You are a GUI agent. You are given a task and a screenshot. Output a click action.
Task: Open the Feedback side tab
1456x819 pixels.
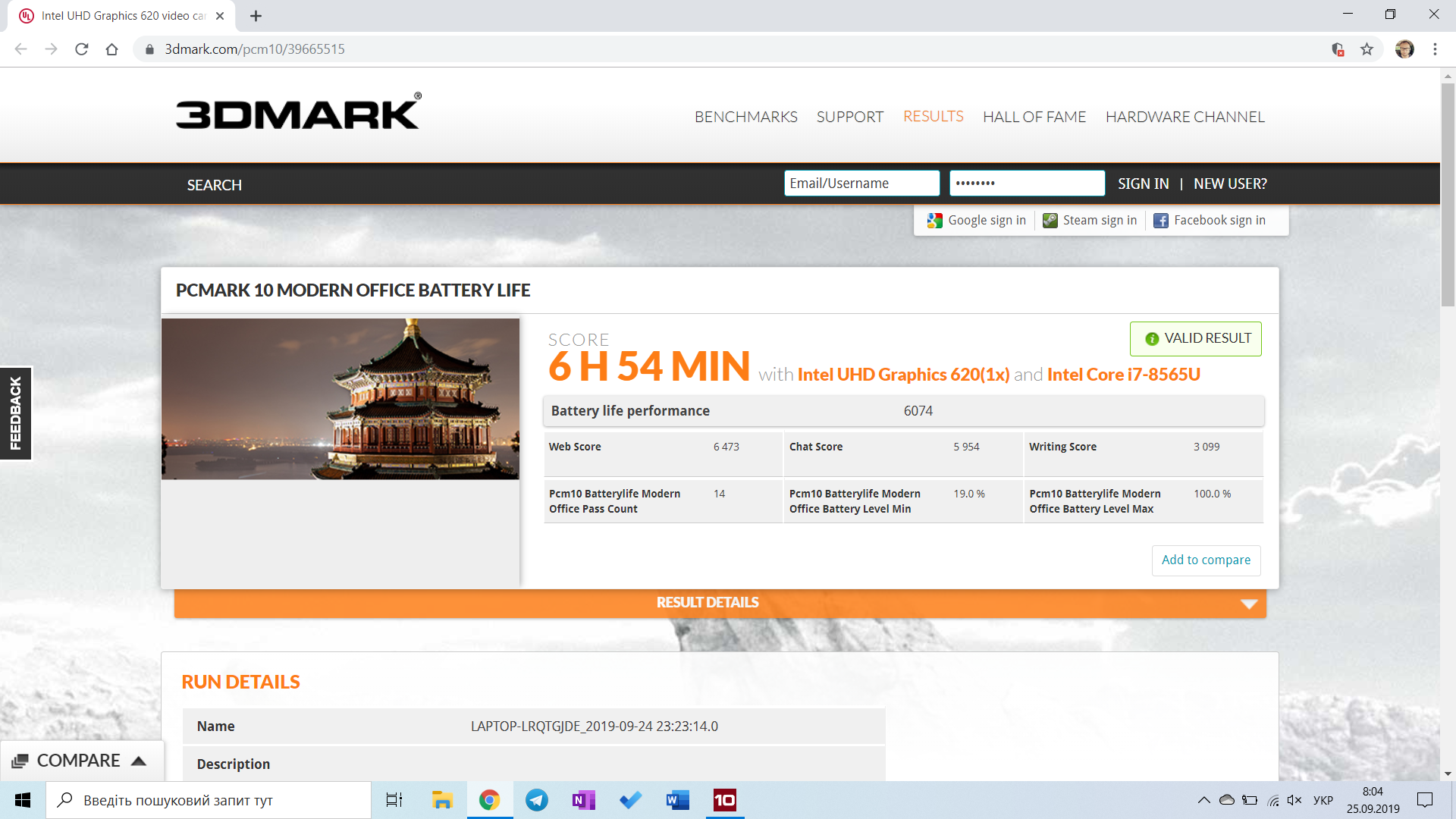coord(16,413)
